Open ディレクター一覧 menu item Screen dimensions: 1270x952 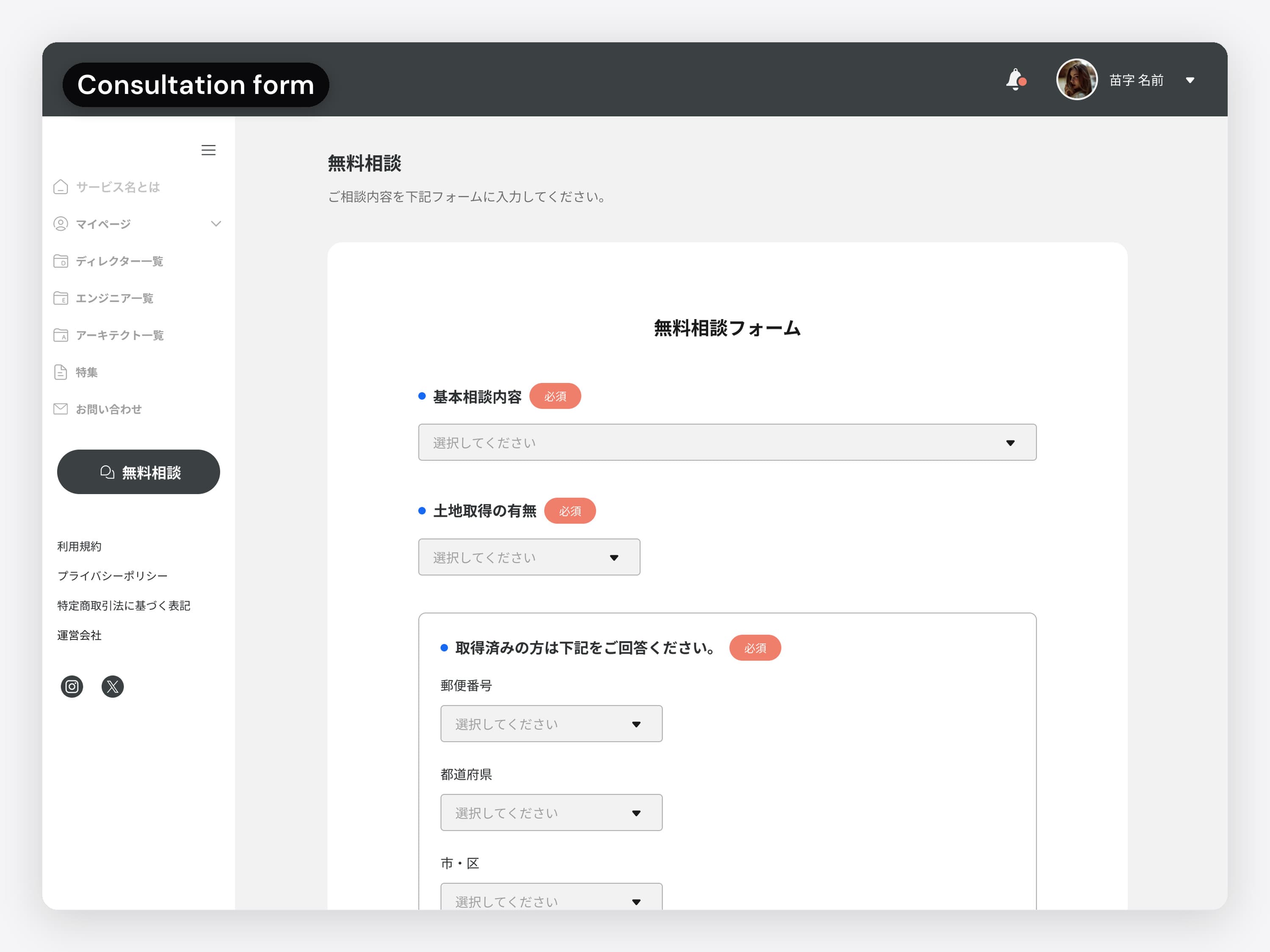click(119, 261)
